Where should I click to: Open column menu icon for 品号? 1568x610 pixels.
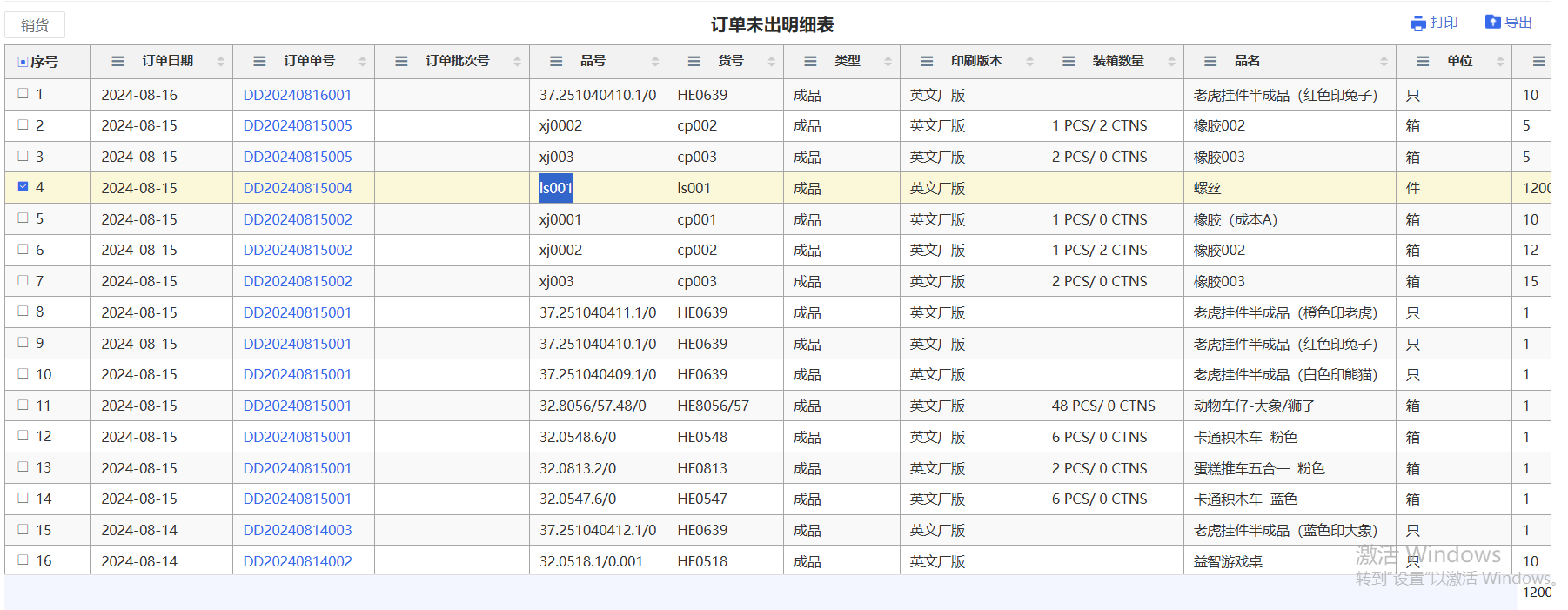point(556,61)
